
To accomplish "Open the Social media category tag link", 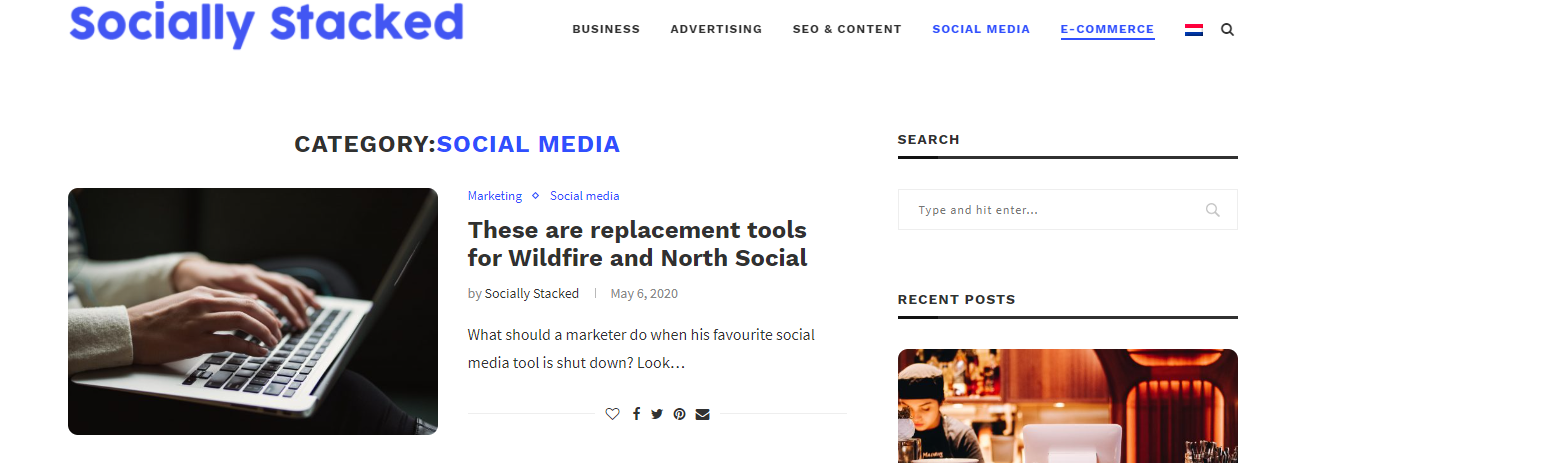I will pos(585,196).
